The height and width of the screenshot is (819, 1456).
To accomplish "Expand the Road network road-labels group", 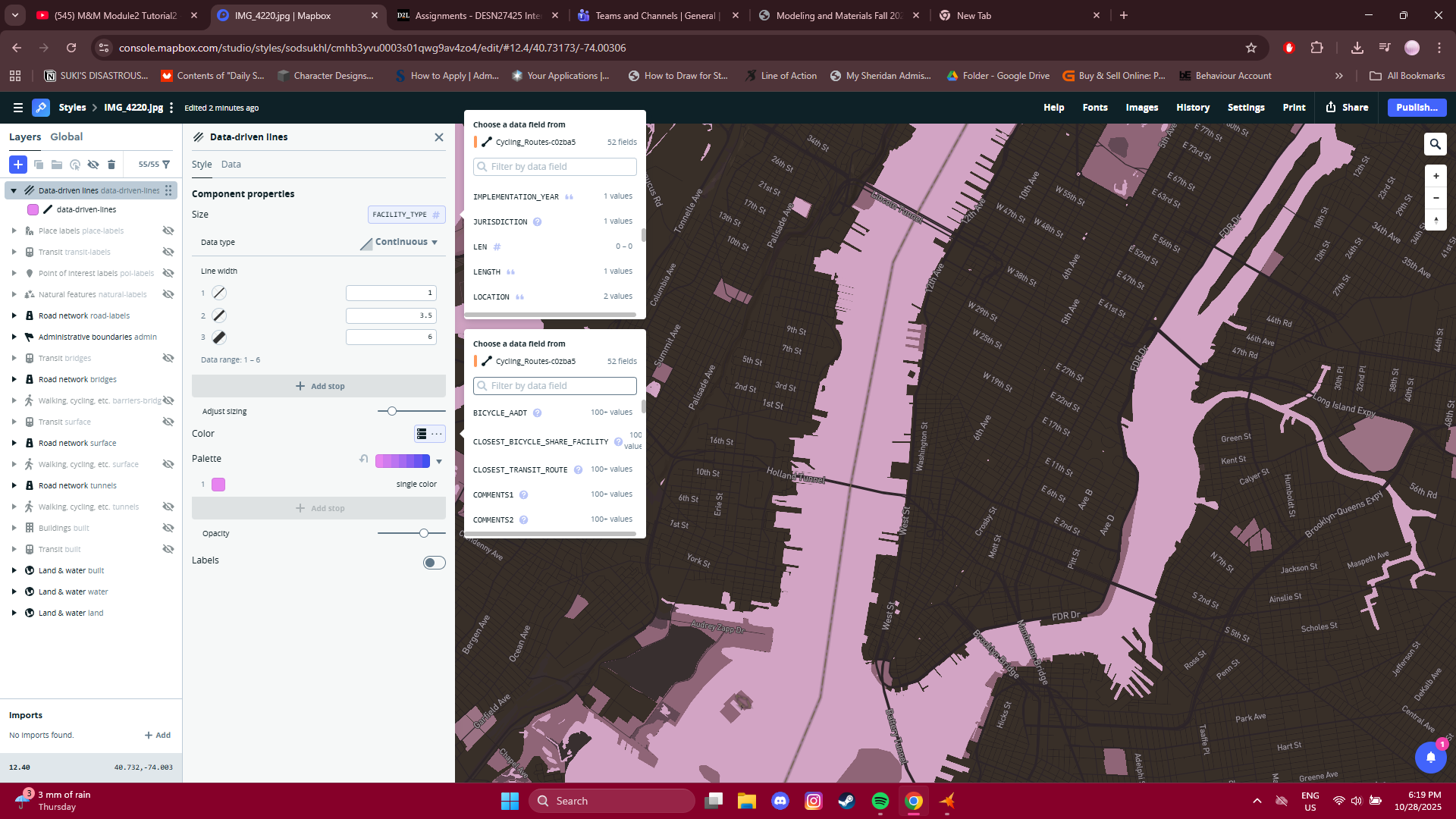I will 14,315.
